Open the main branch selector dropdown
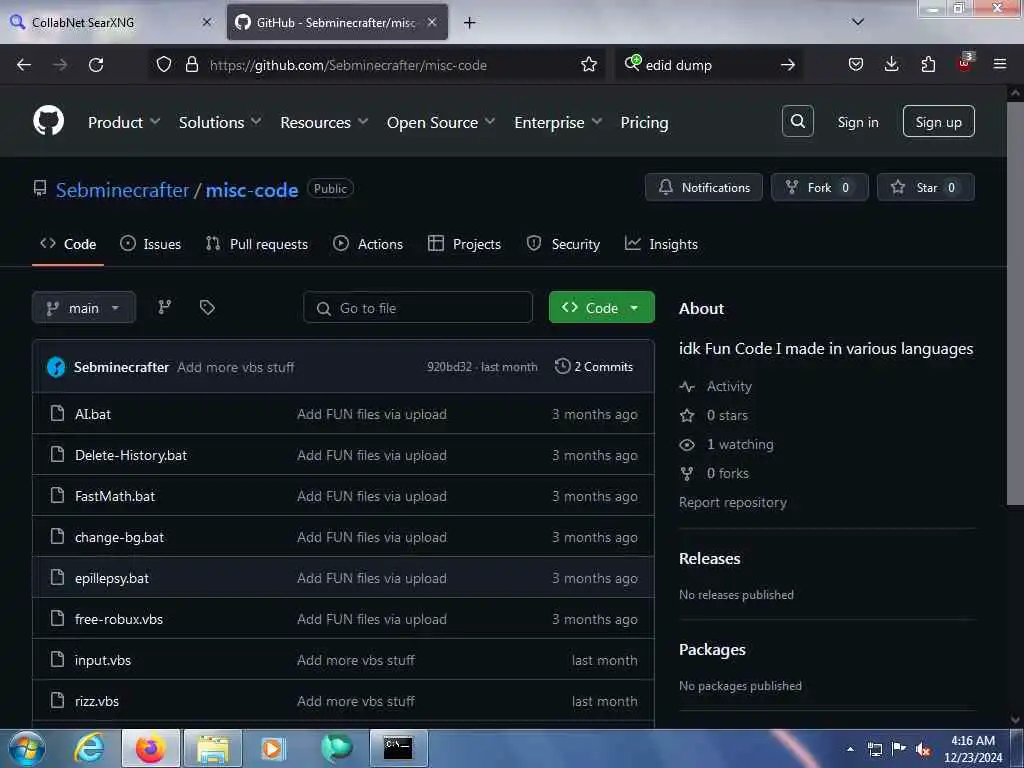Viewport: 1024px width, 768px height. [x=84, y=308]
